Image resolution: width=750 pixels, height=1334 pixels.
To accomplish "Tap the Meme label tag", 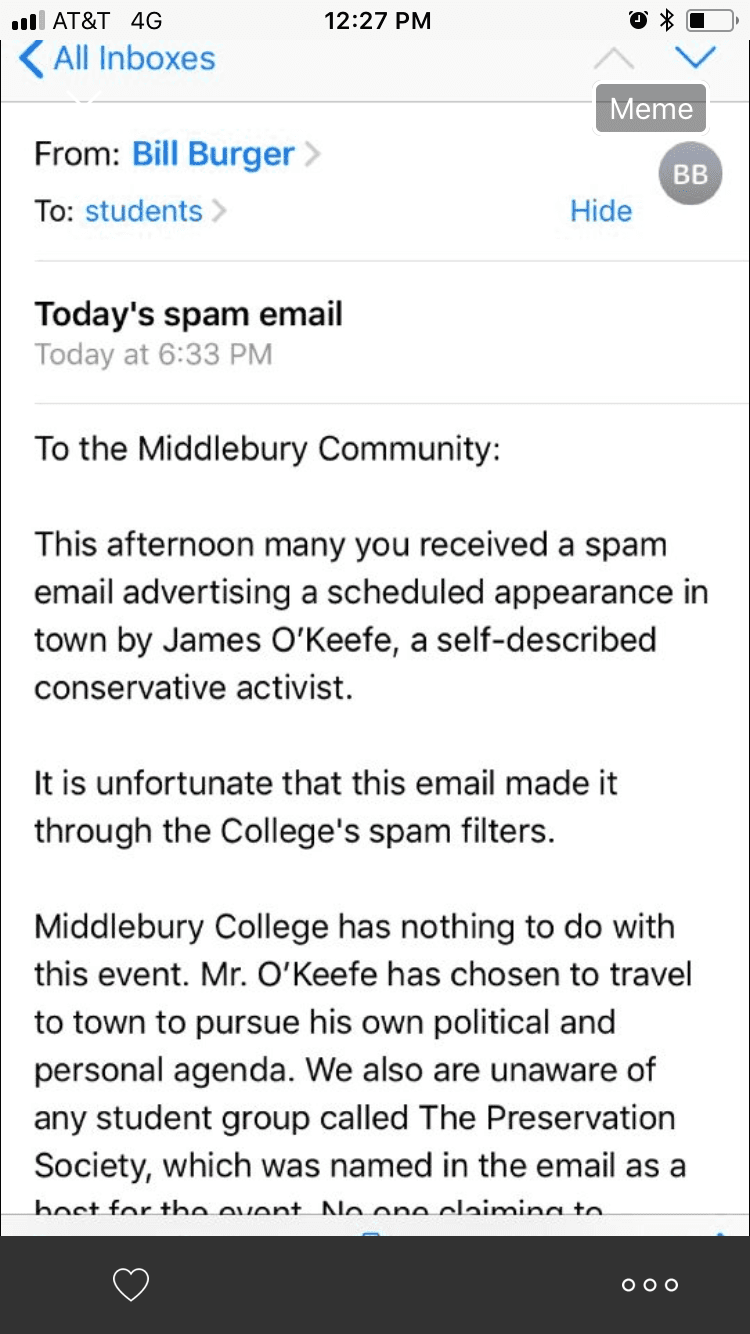I will click(x=651, y=108).
